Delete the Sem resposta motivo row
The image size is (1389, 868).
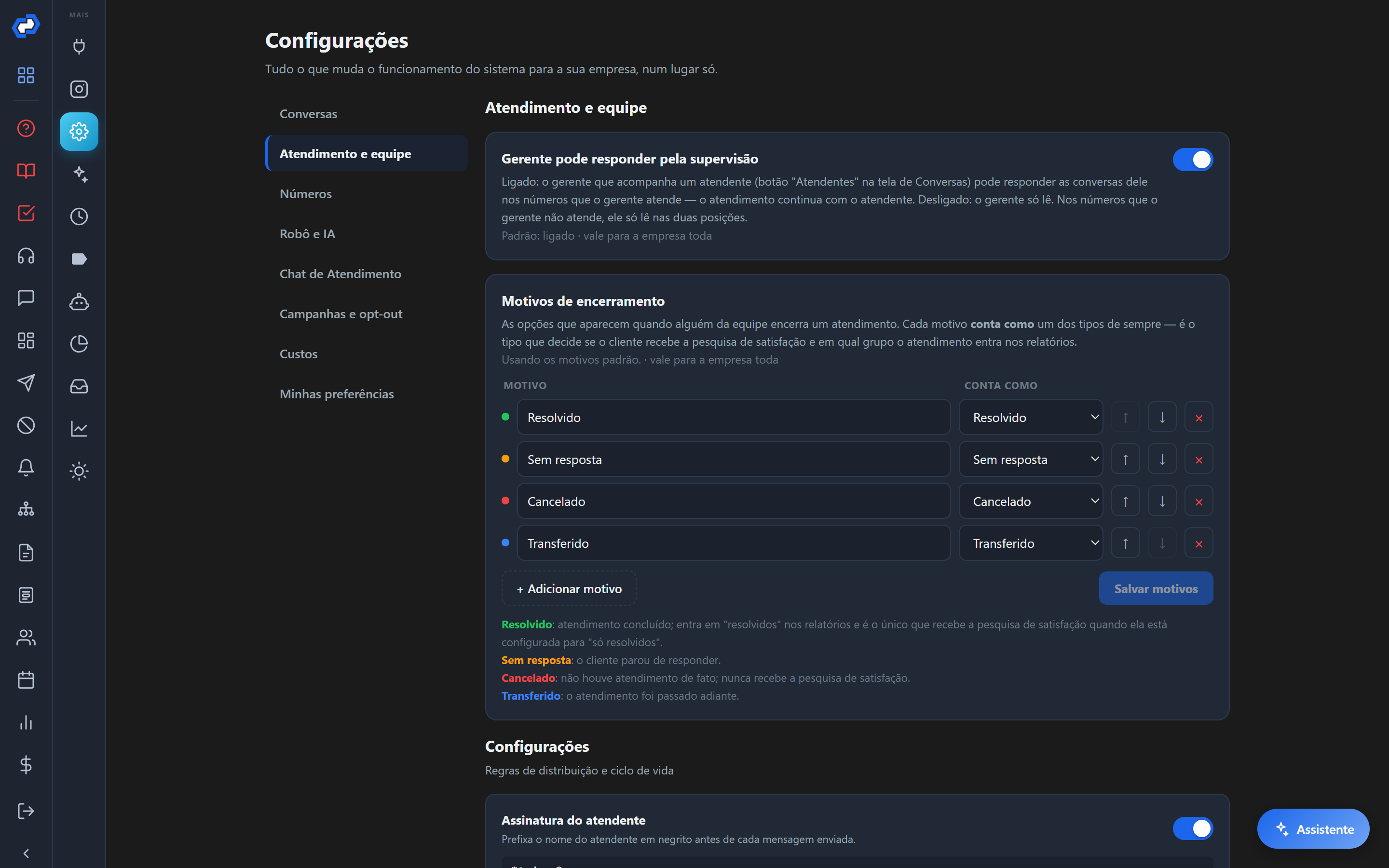coord(1198,459)
